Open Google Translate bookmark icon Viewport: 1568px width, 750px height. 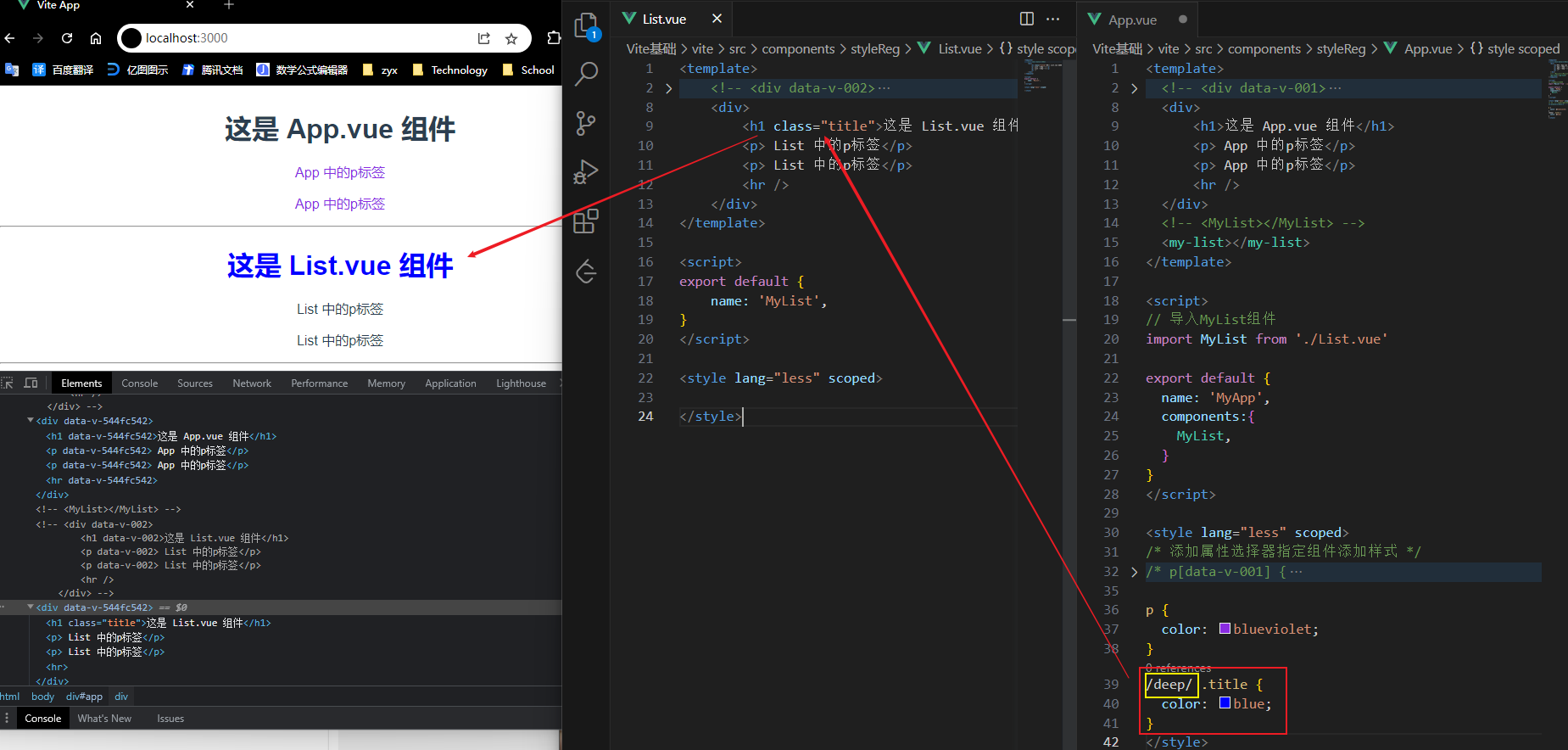[x=12, y=70]
